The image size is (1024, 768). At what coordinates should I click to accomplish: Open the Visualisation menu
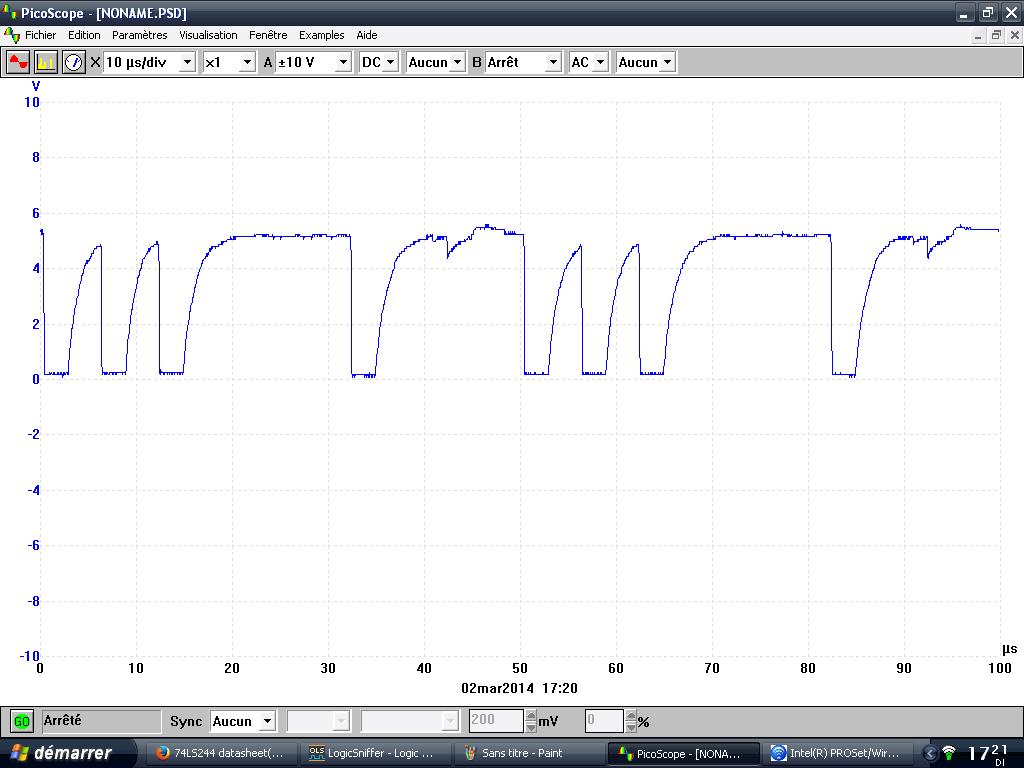click(x=208, y=35)
